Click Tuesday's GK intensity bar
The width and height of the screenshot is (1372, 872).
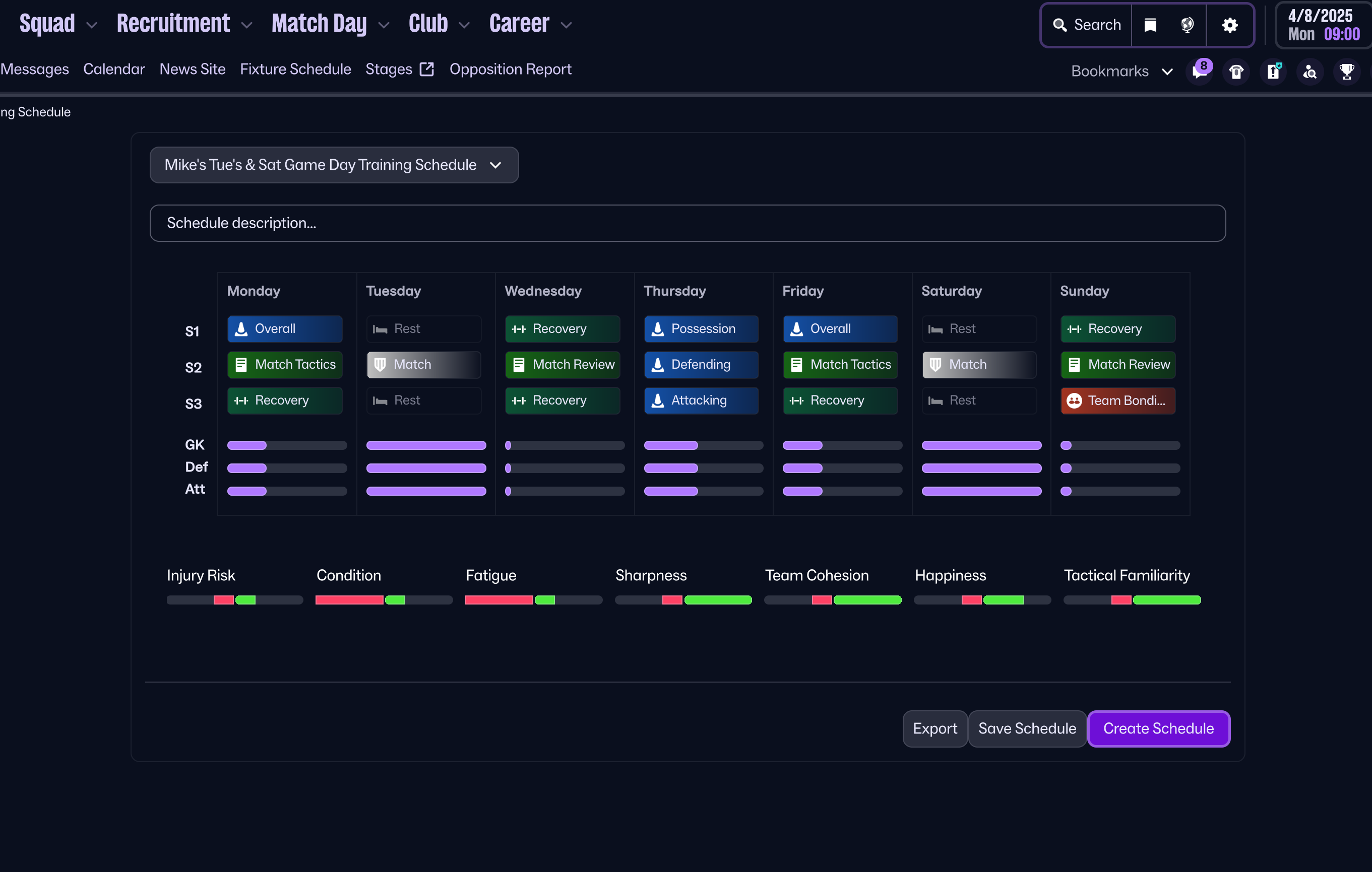[426, 445]
